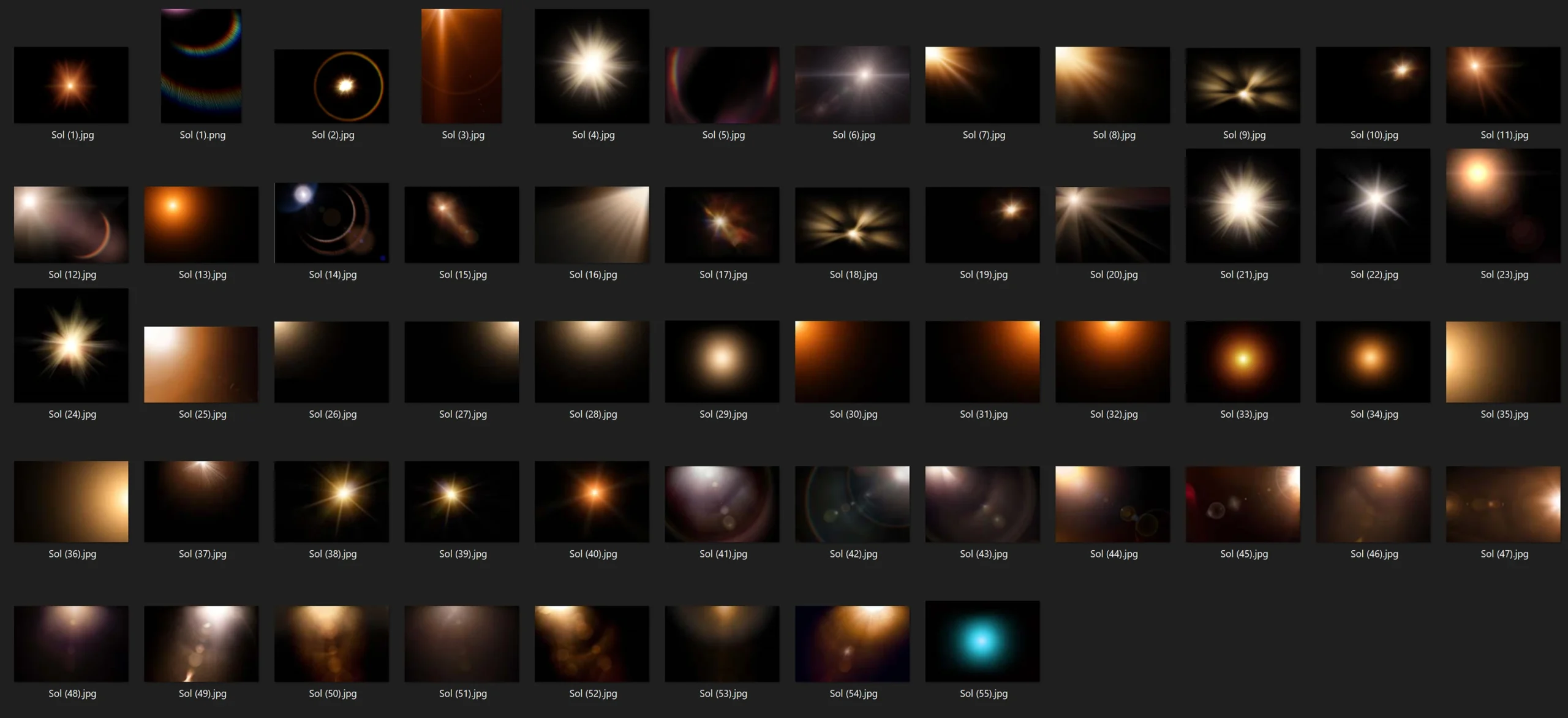
Task: Open the Sol (3).jpg vertical orange streak
Action: click(461, 66)
